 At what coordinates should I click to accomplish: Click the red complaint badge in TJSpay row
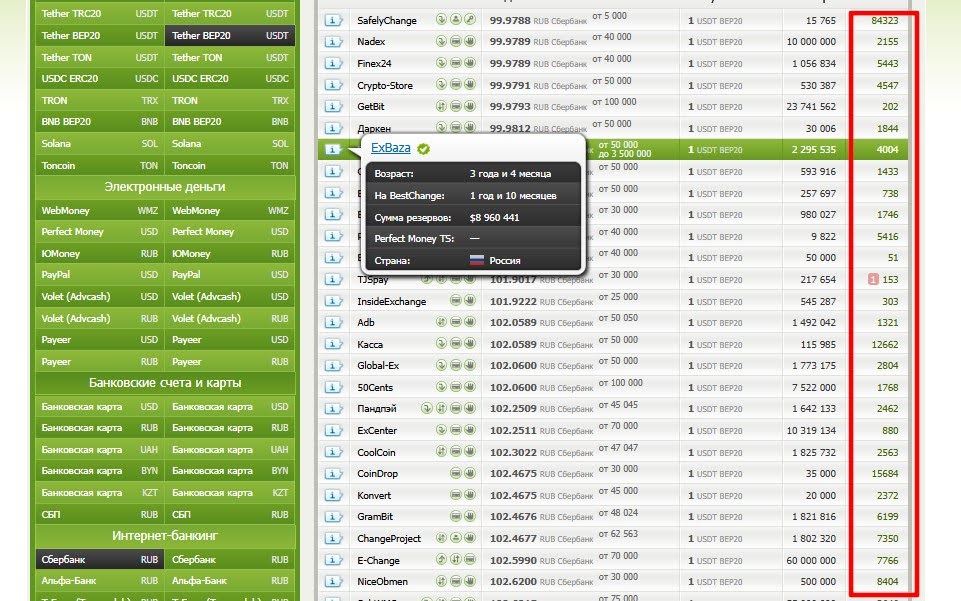[x=873, y=279]
